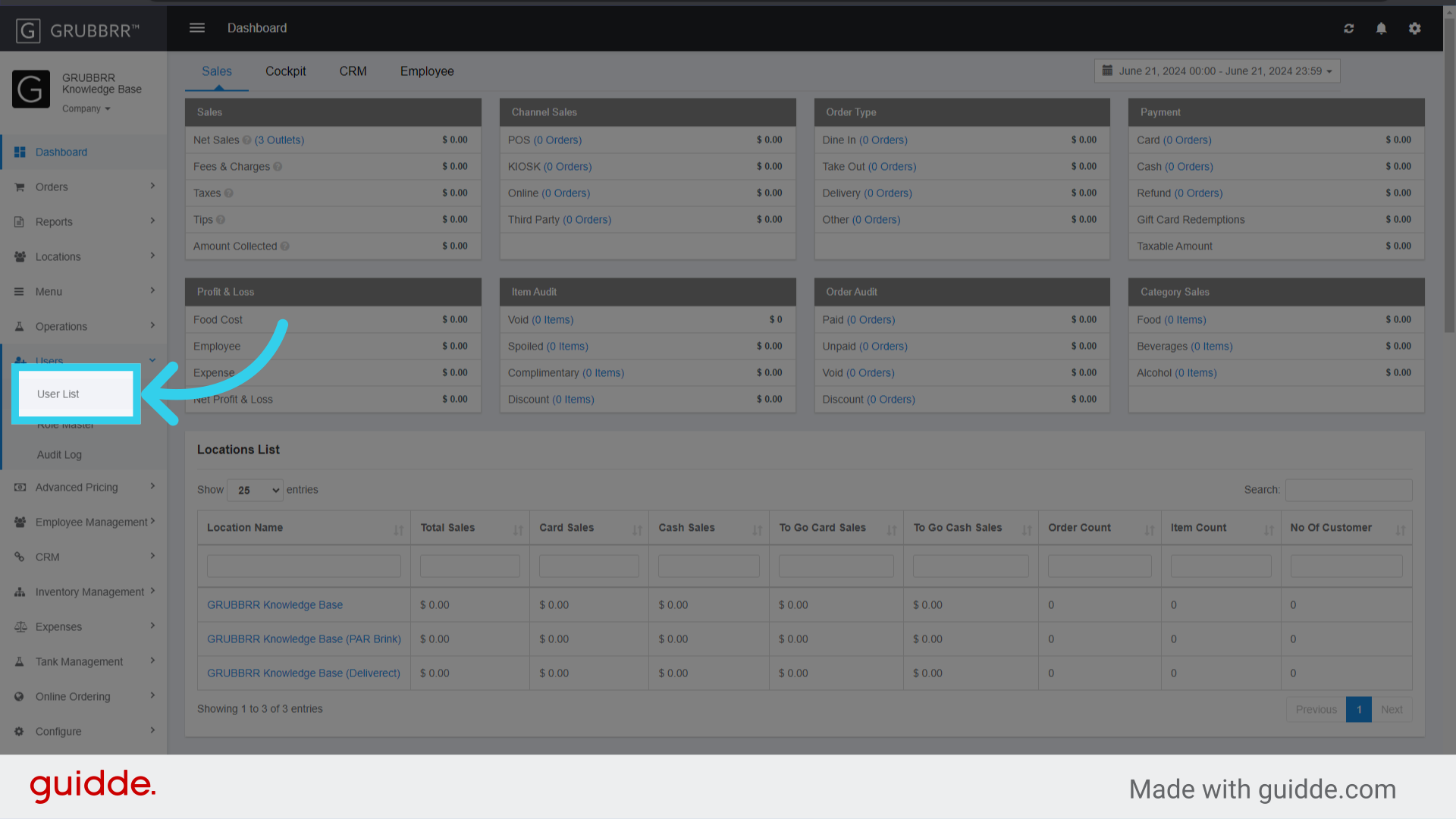Image resolution: width=1456 pixels, height=819 pixels.
Task: Click the Dashboard grid icon
Action: [x=20, y=152]
